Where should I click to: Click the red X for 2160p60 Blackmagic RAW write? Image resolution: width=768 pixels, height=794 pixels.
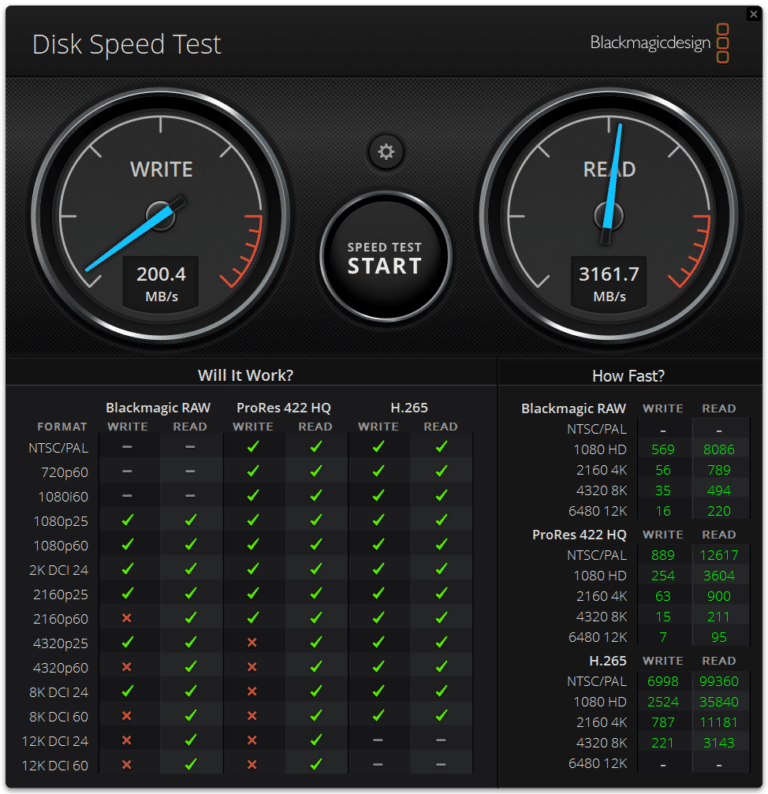pos(127,618)
